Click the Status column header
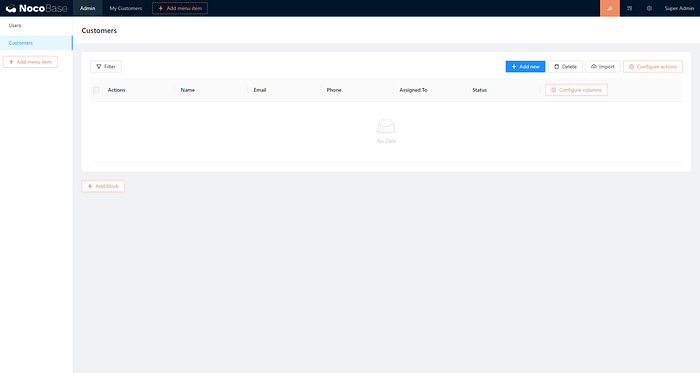The image size is (700, 373). click(x=479, y=90)
